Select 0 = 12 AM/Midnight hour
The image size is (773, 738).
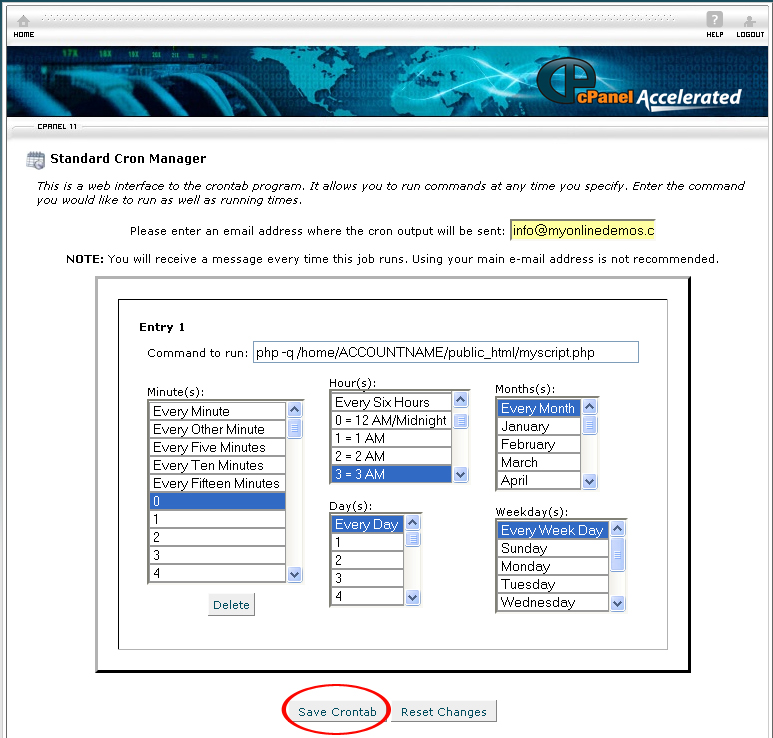click(391, 420)
